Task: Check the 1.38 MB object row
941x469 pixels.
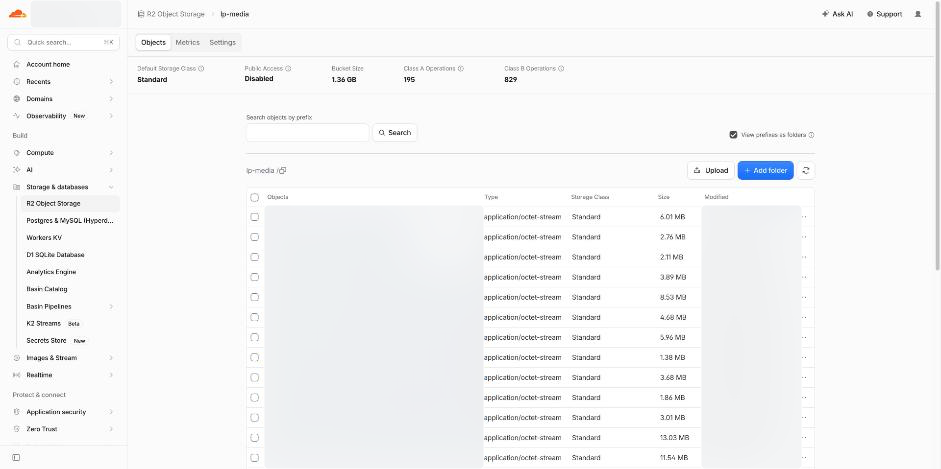Action: point(254,357)
